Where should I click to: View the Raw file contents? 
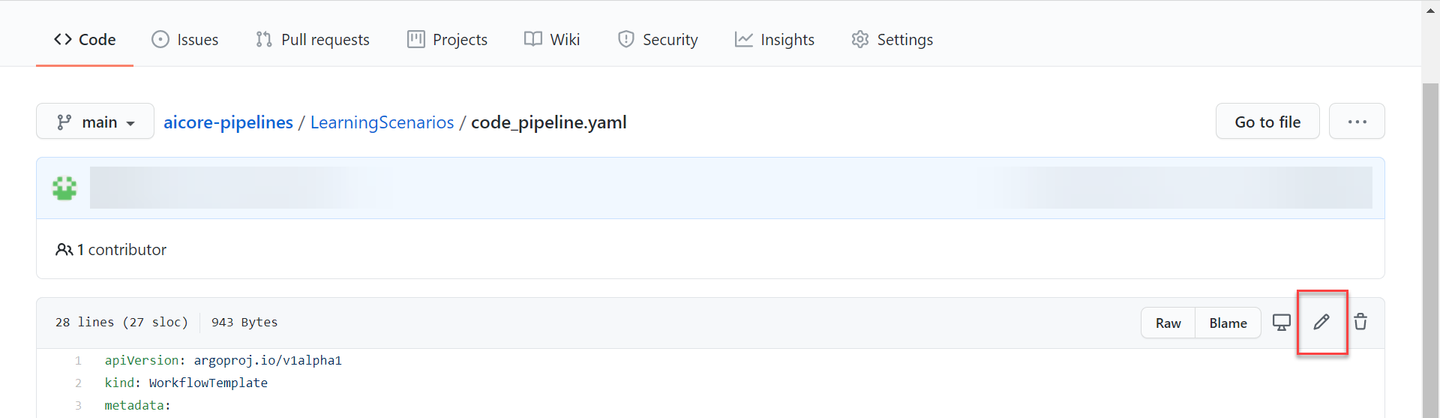click(1168, 323)
